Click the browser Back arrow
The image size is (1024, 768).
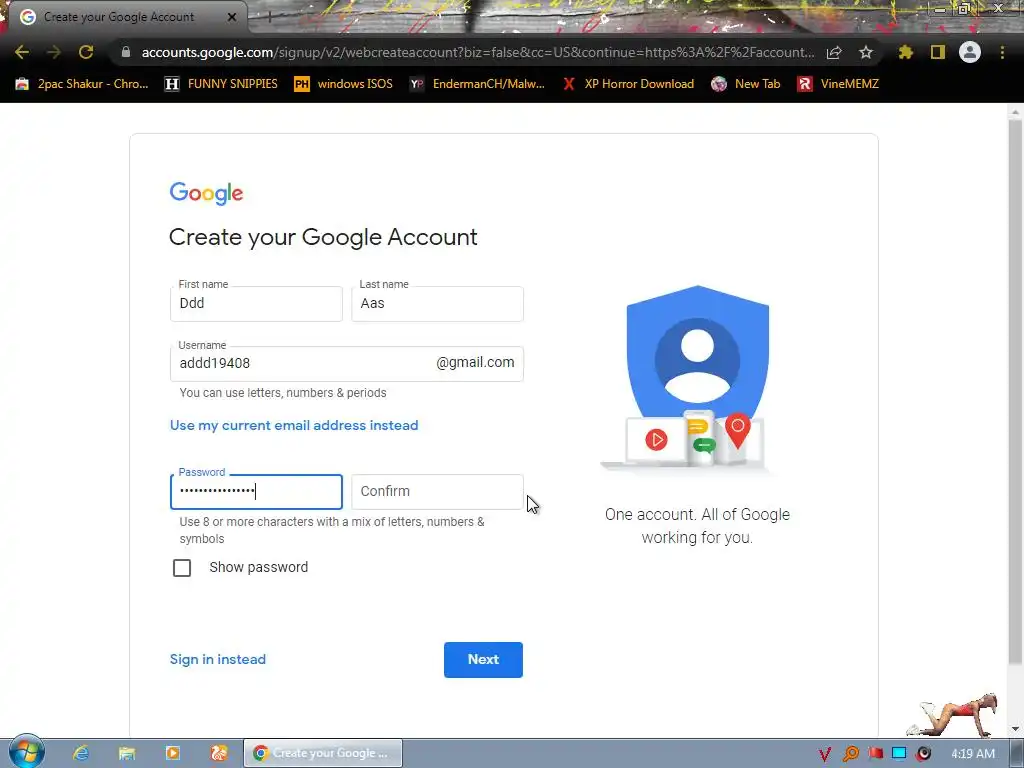click(22, 52)
